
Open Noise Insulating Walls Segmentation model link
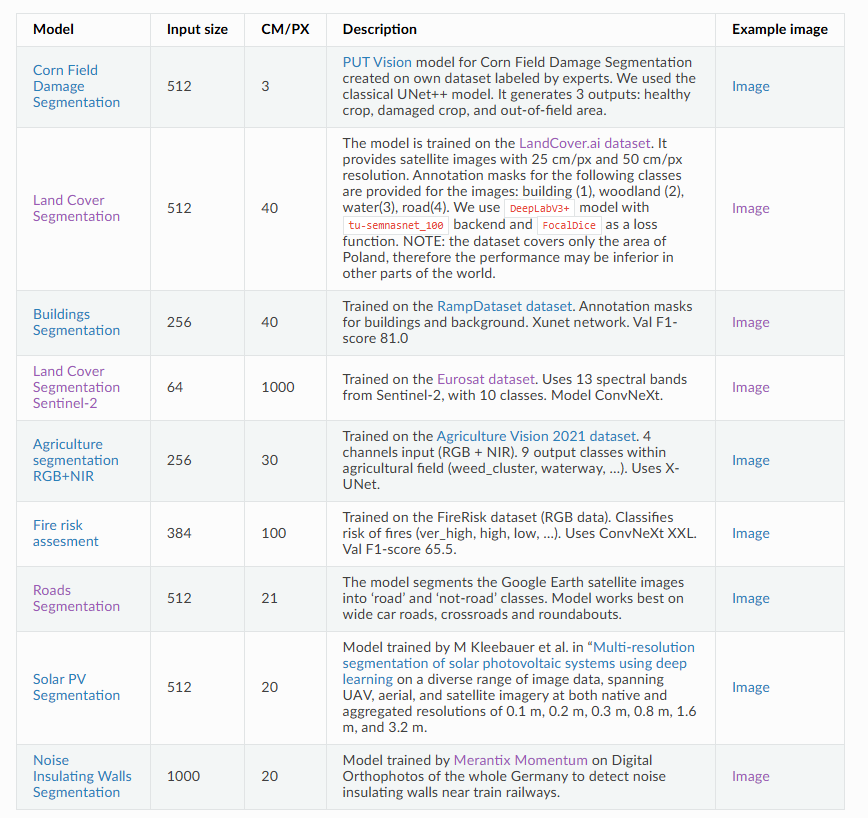click(82, 776)
